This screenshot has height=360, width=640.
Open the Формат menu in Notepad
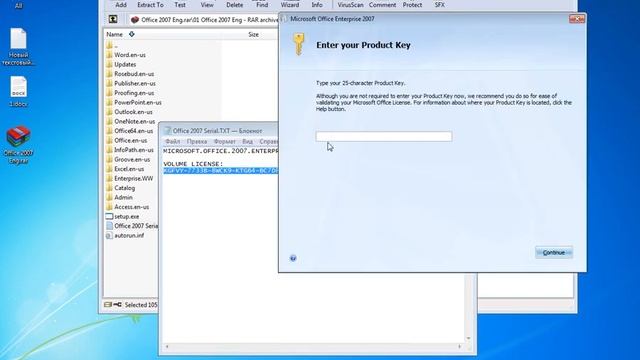click(x=224, y=141)
